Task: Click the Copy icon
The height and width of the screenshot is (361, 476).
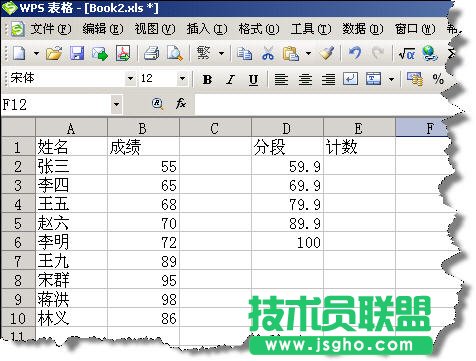Action: 244,53
